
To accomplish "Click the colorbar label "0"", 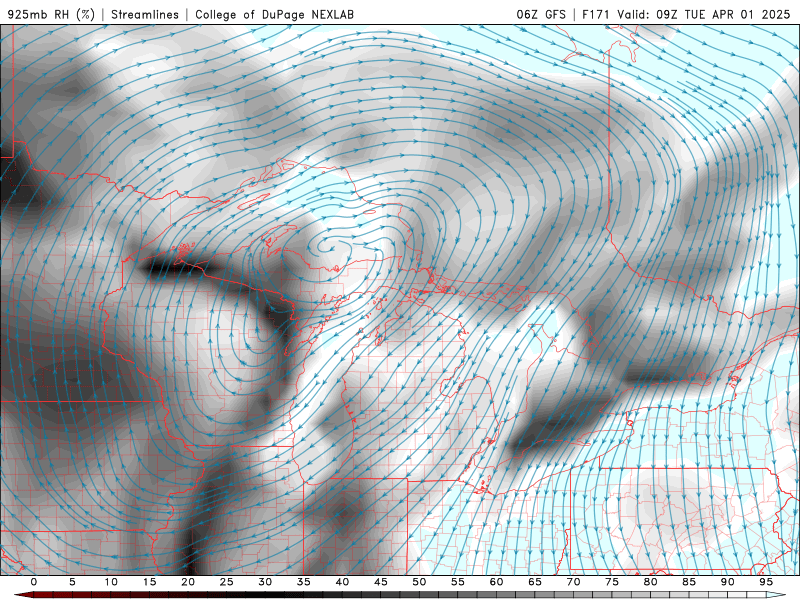I will click(34, 582).
